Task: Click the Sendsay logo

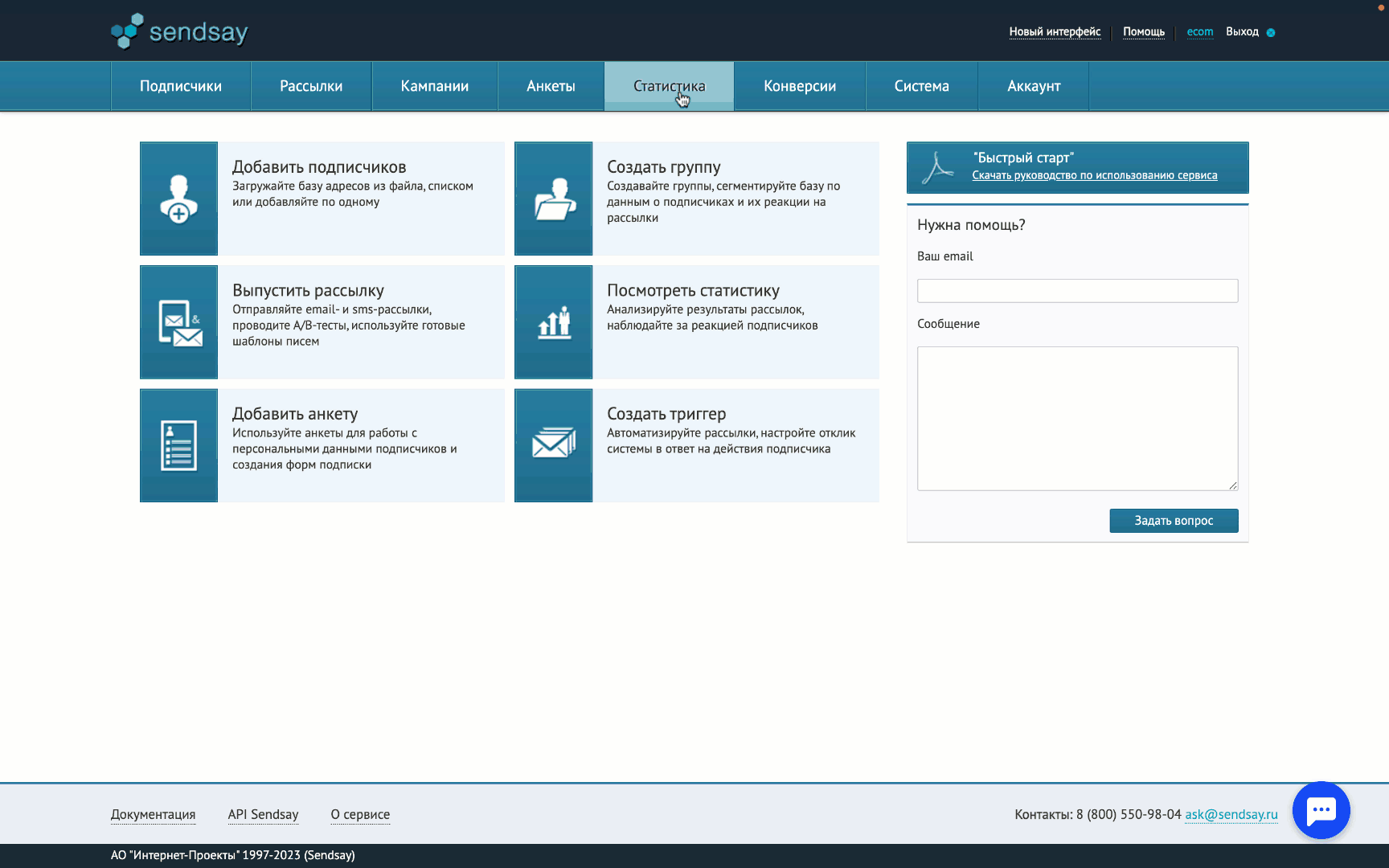Action: coord(179,31)
